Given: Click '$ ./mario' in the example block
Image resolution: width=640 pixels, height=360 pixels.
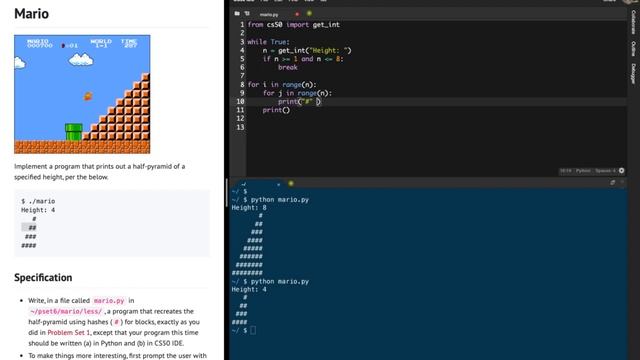Looking at the screenshot, I should [38, 201].
